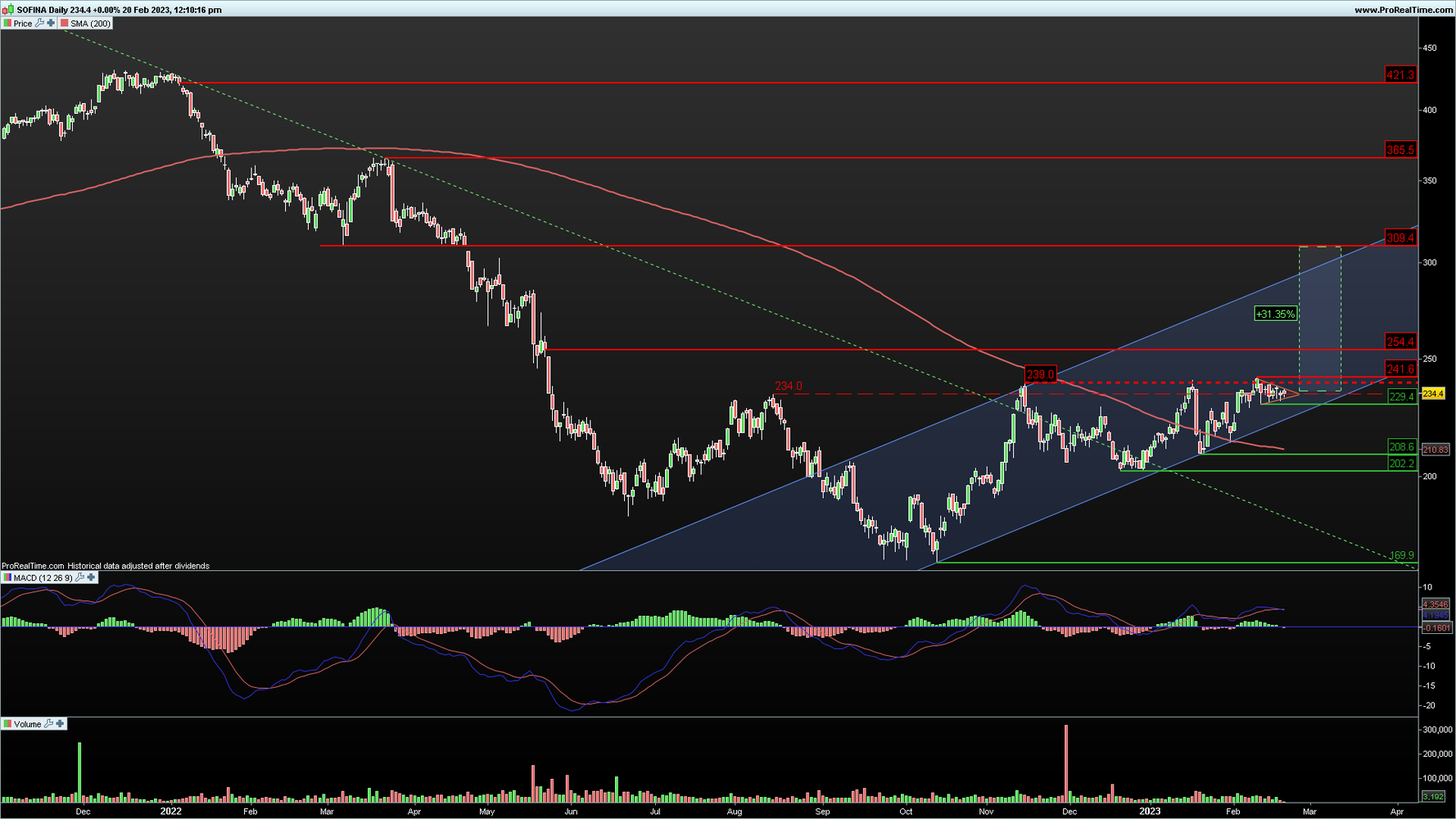Click the plus icon next to Price

pos(51,23)
